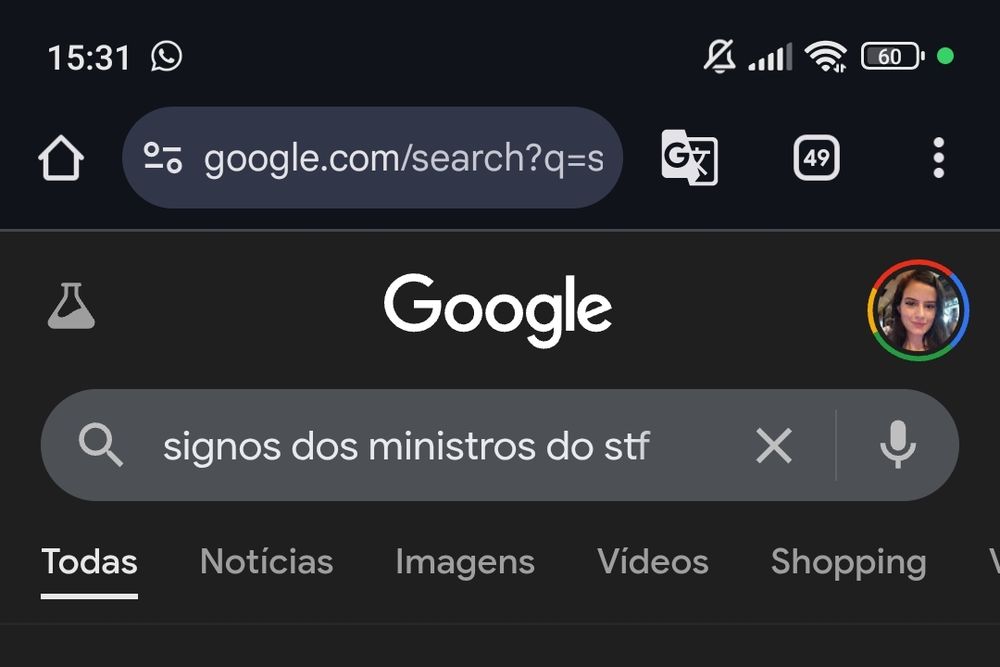Clear the search query with the X
The width and height of the screenshot is (1000, 667).
[773, 446]
